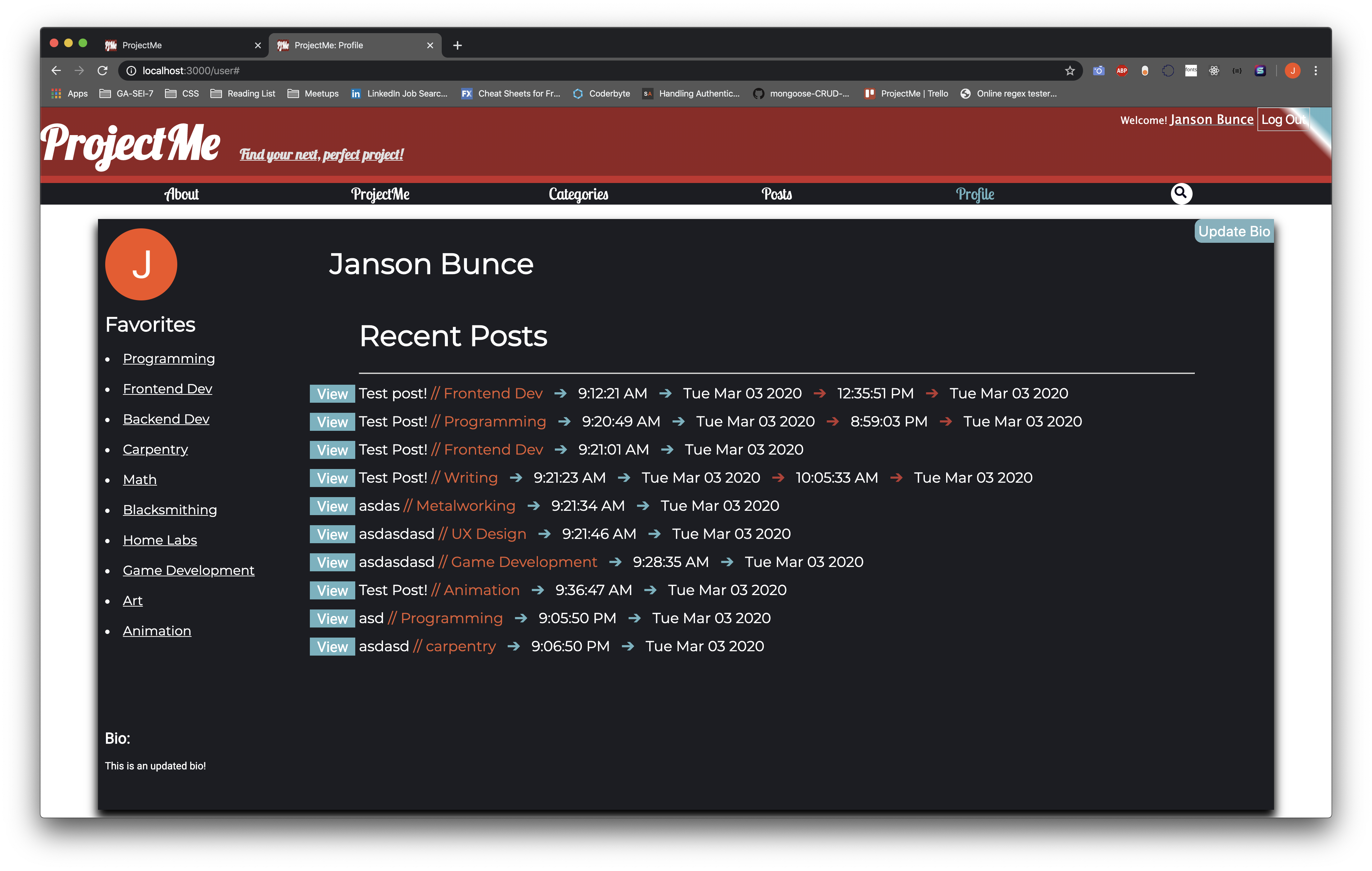Click the Chrome profile avatar J
Viewport: 1372px width, 871px height.
click(x=1292, y=71)
